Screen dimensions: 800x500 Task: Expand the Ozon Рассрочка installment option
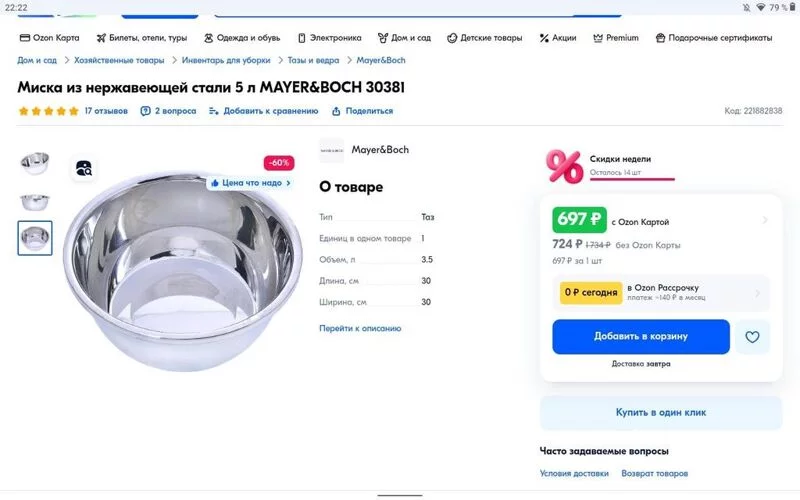tap(757, 293)
